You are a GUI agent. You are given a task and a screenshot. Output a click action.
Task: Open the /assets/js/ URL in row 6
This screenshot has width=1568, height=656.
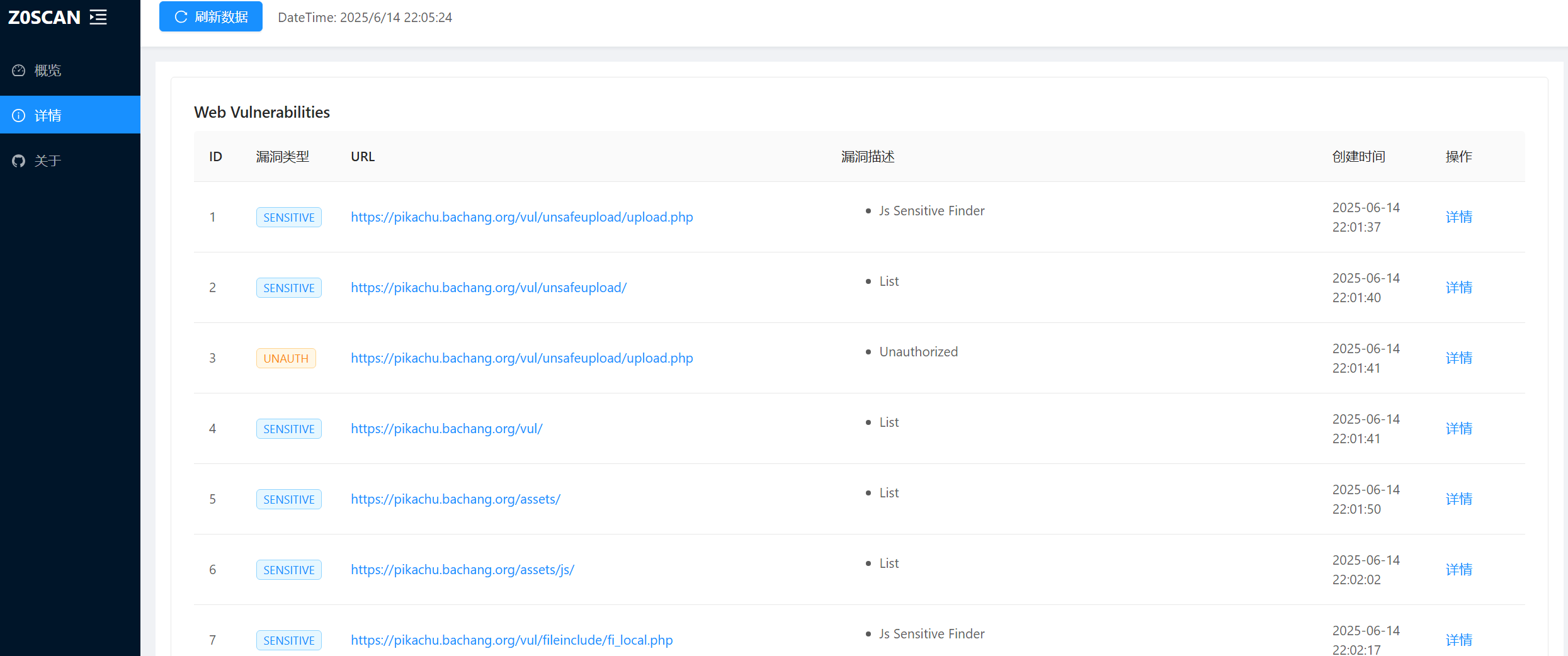point(462,570)
